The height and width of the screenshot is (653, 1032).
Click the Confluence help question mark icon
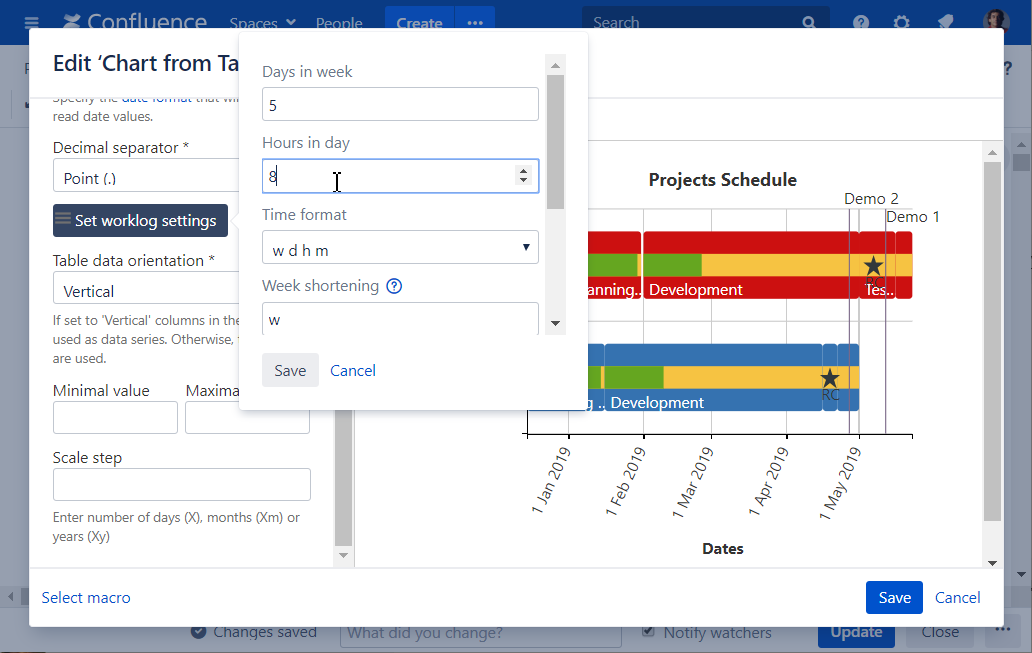861,22
